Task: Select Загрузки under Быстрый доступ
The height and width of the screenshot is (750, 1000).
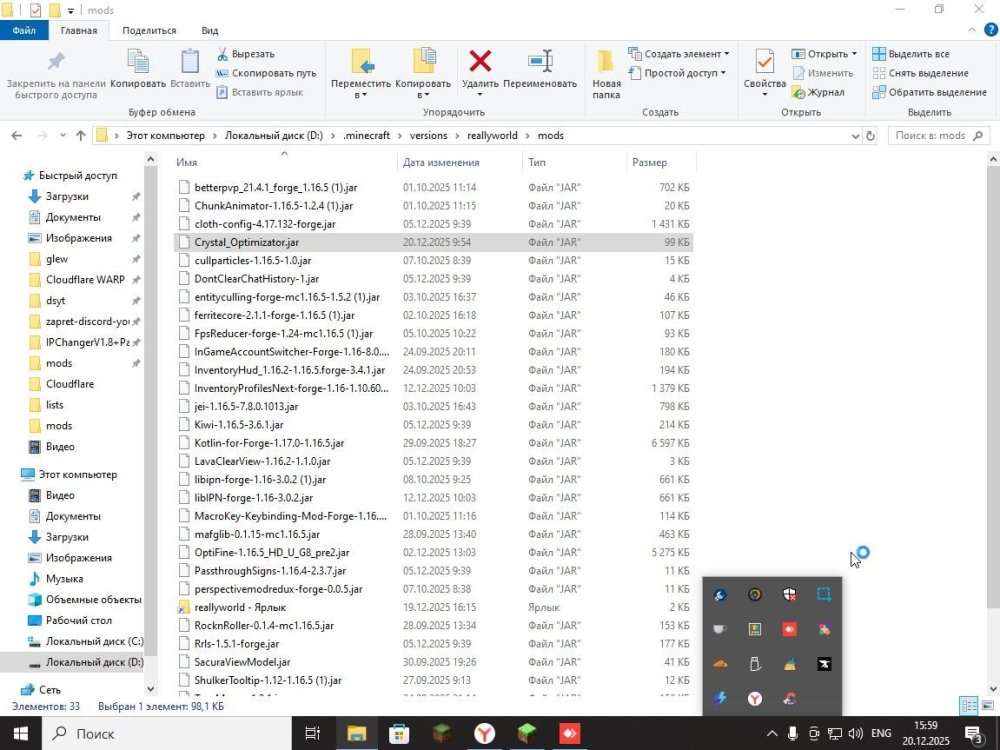Action: tap(67, 196)
